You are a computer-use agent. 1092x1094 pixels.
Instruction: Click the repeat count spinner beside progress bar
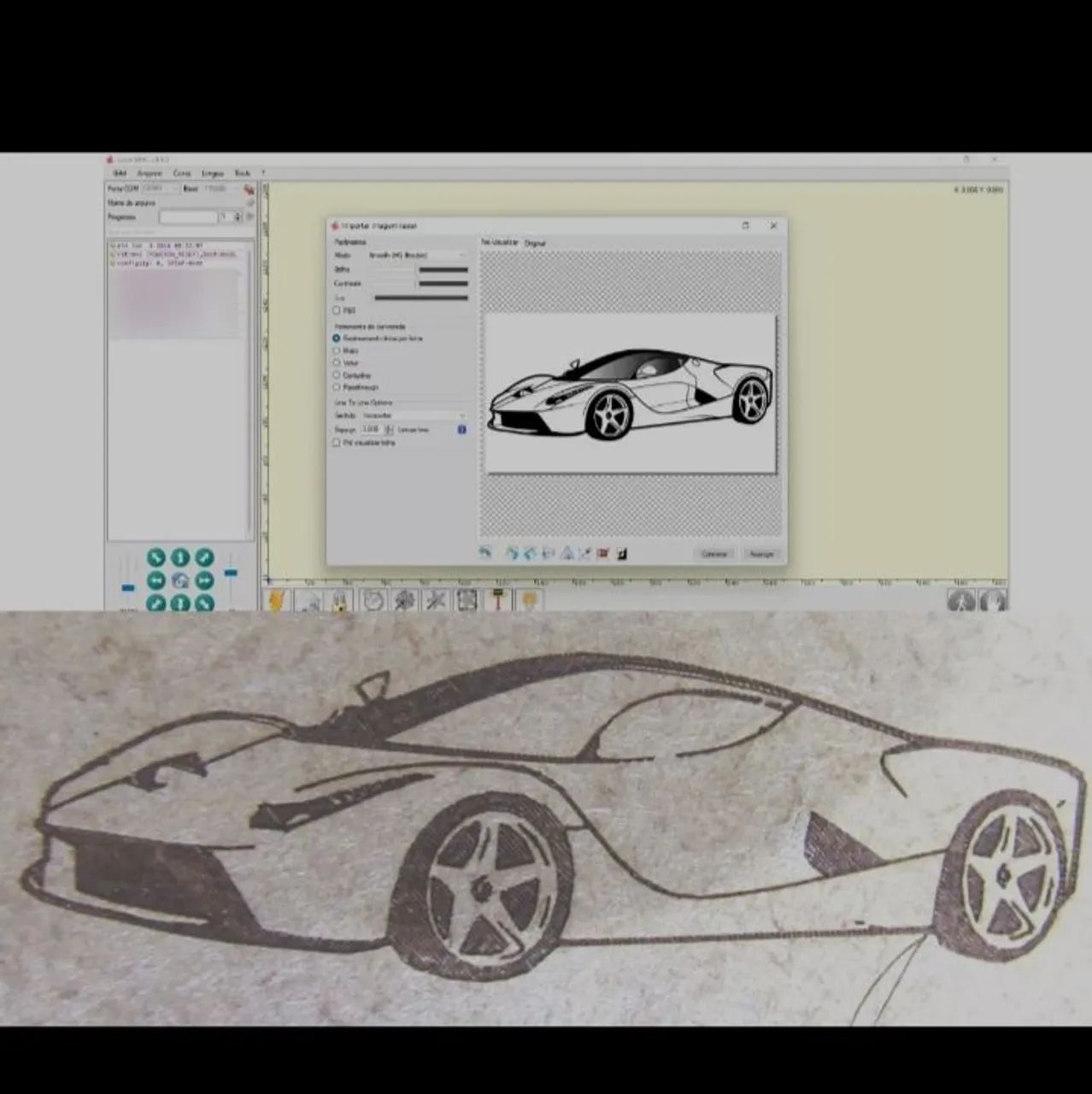[238, 218]
